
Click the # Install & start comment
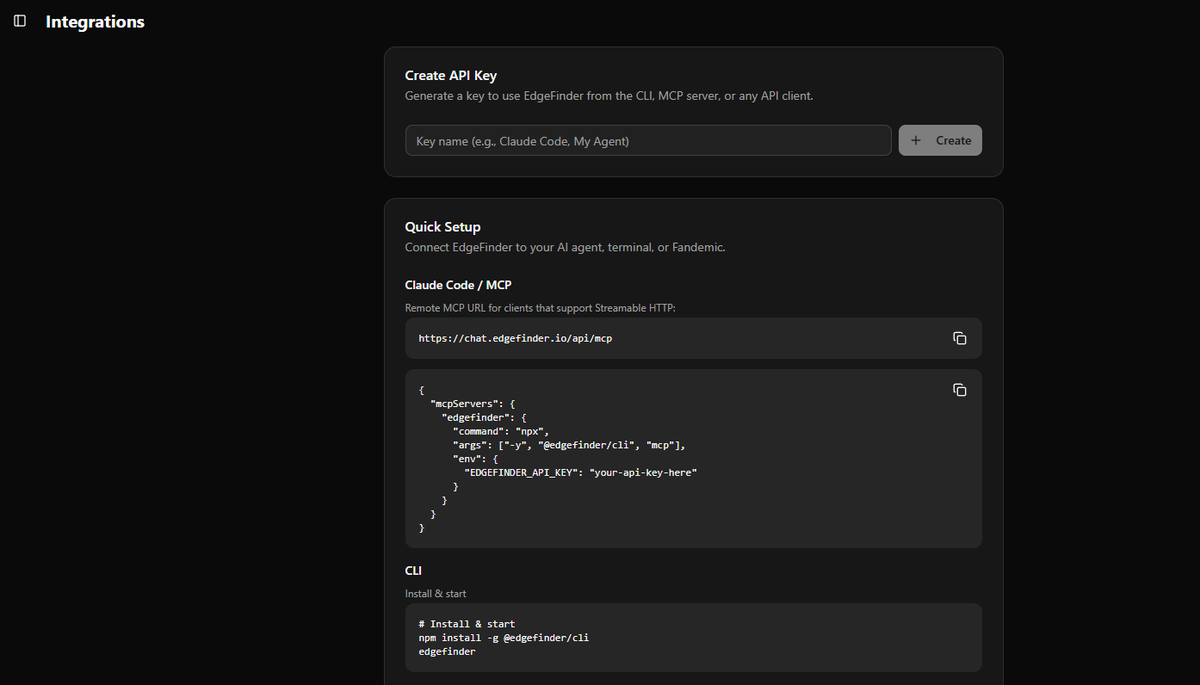click(467, 624)
